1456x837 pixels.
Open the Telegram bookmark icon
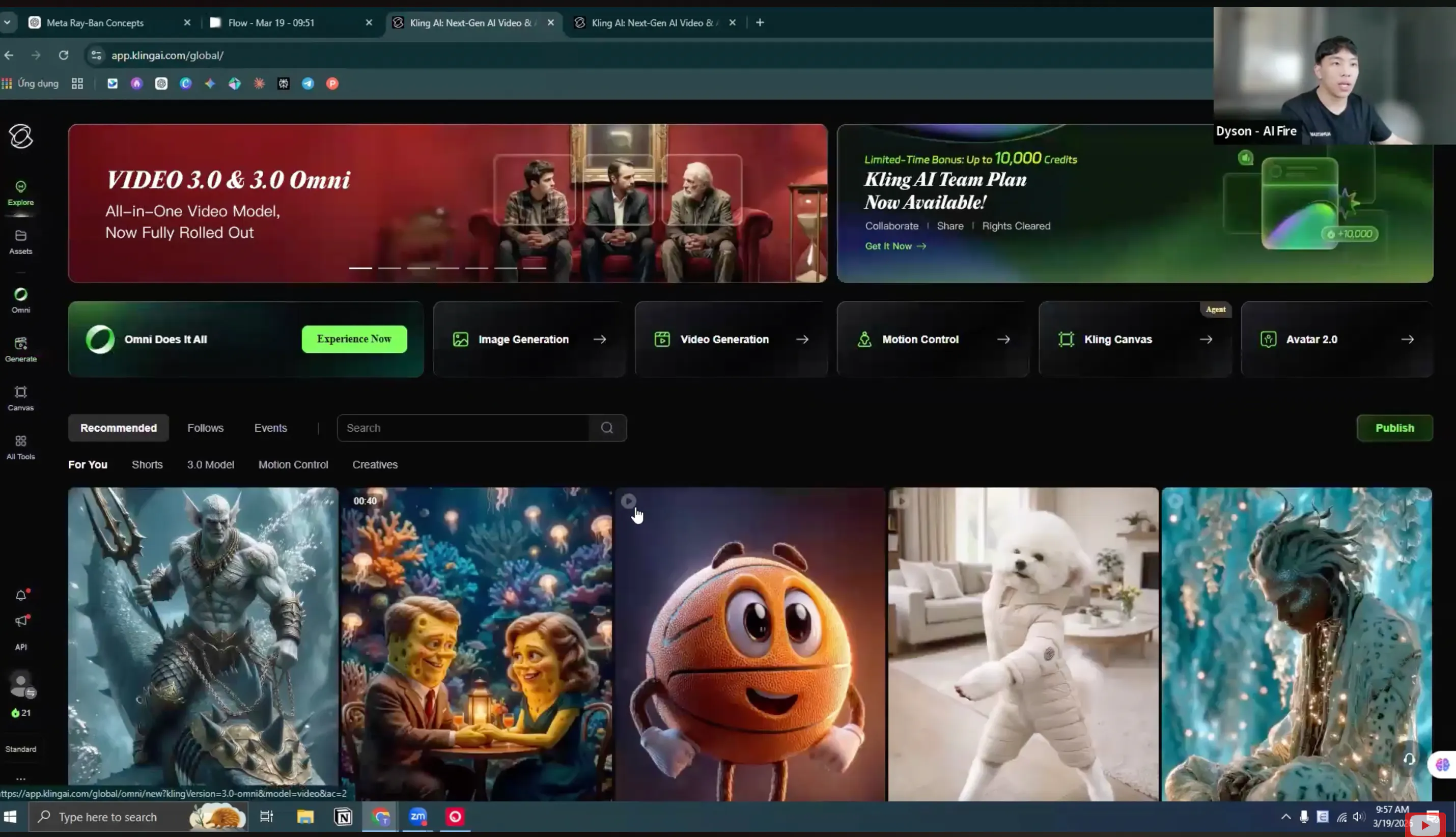click(x=308, y=83)
